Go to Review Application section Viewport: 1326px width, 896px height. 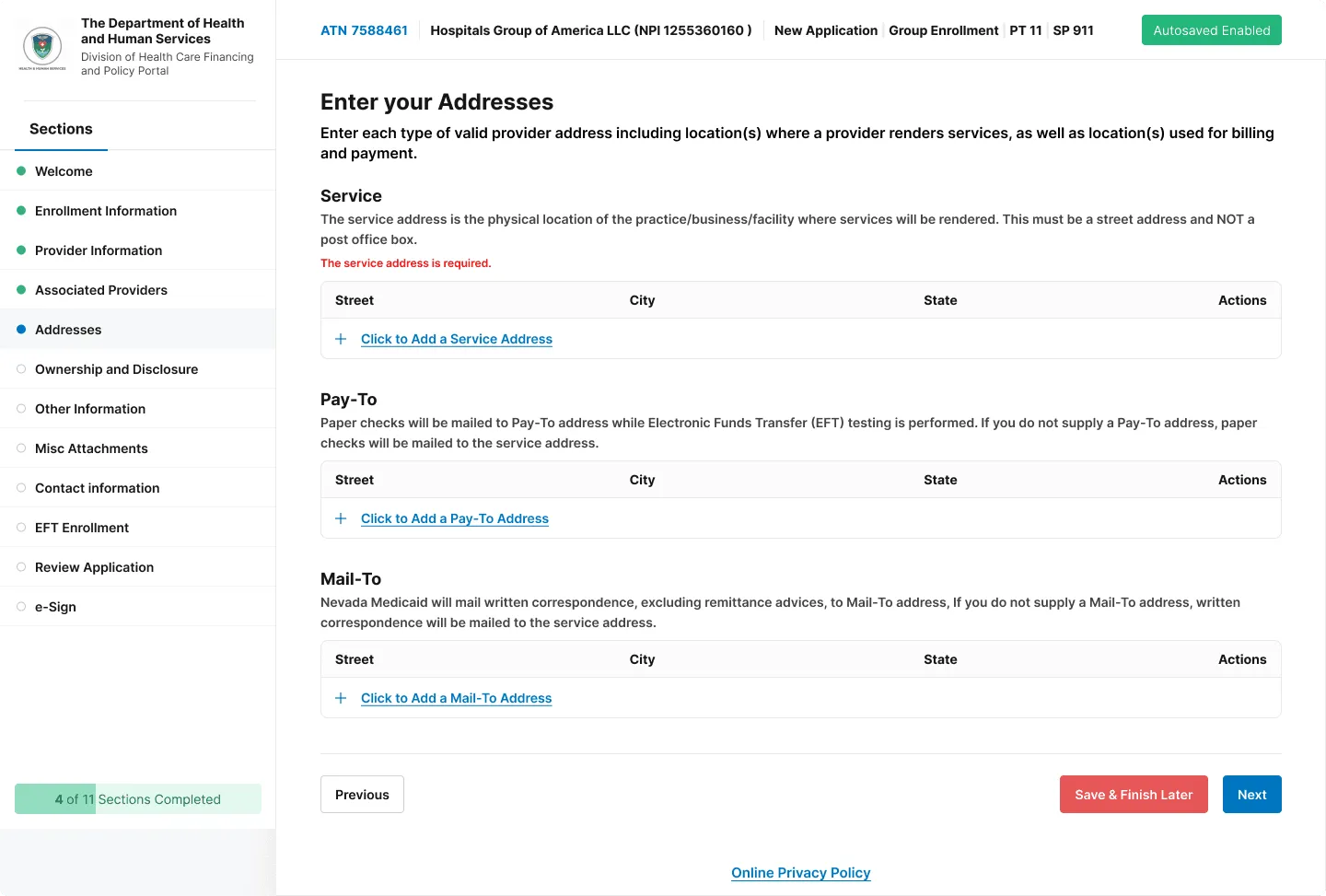coord(138,567)
